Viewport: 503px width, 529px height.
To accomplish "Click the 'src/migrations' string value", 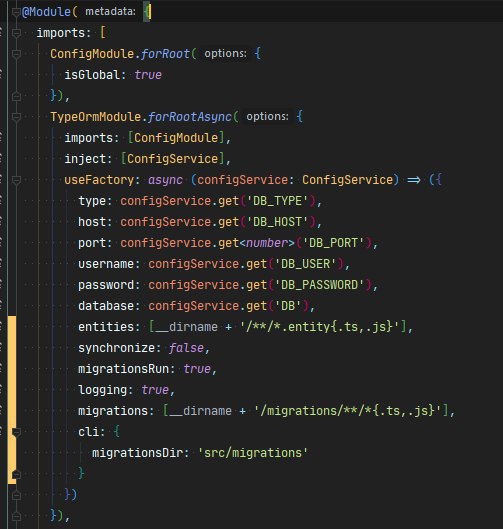I will tap(253, 453).
